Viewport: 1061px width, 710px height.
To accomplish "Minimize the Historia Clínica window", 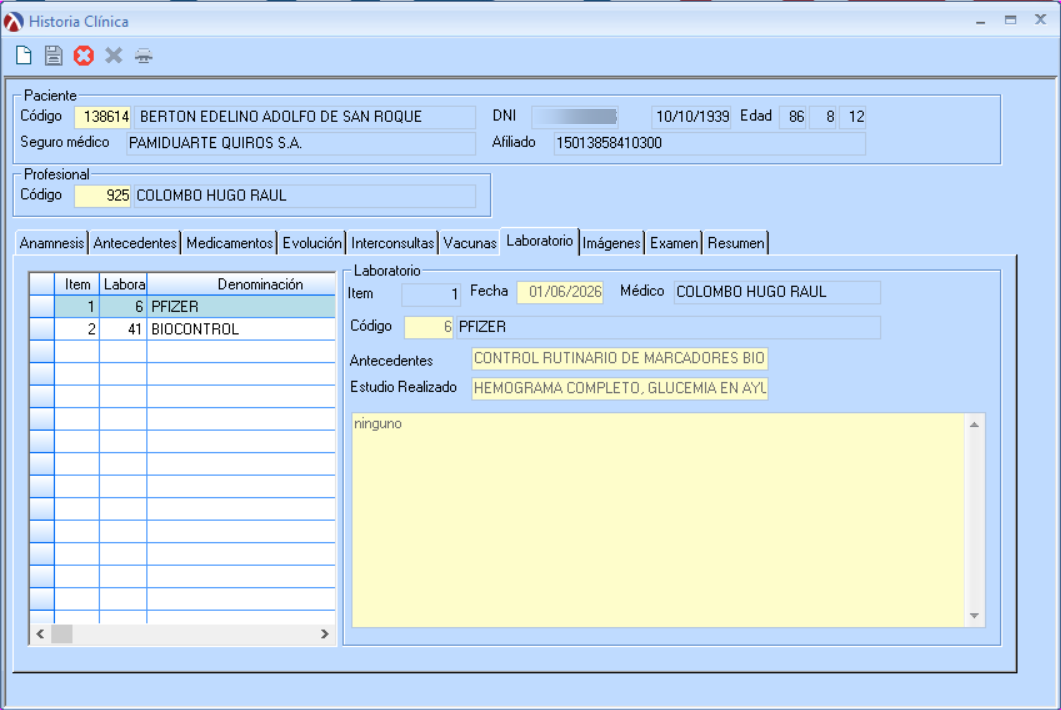I will 980,21.
